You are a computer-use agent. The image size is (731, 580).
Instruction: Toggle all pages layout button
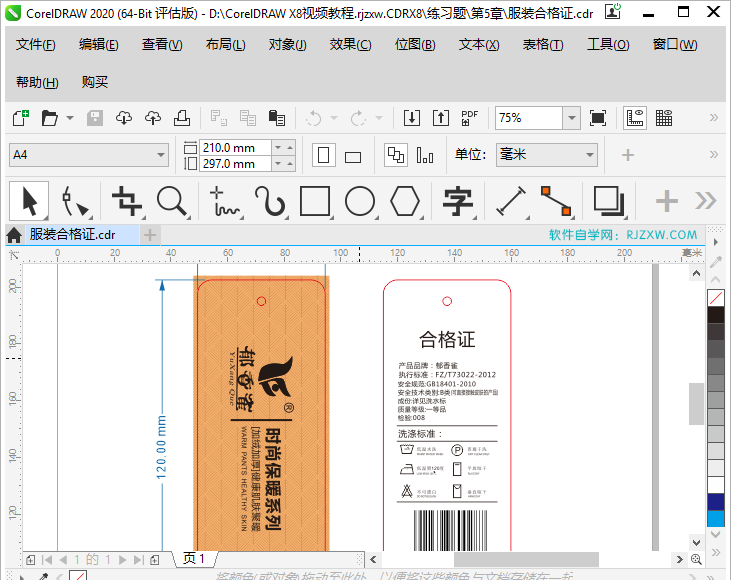396,155
